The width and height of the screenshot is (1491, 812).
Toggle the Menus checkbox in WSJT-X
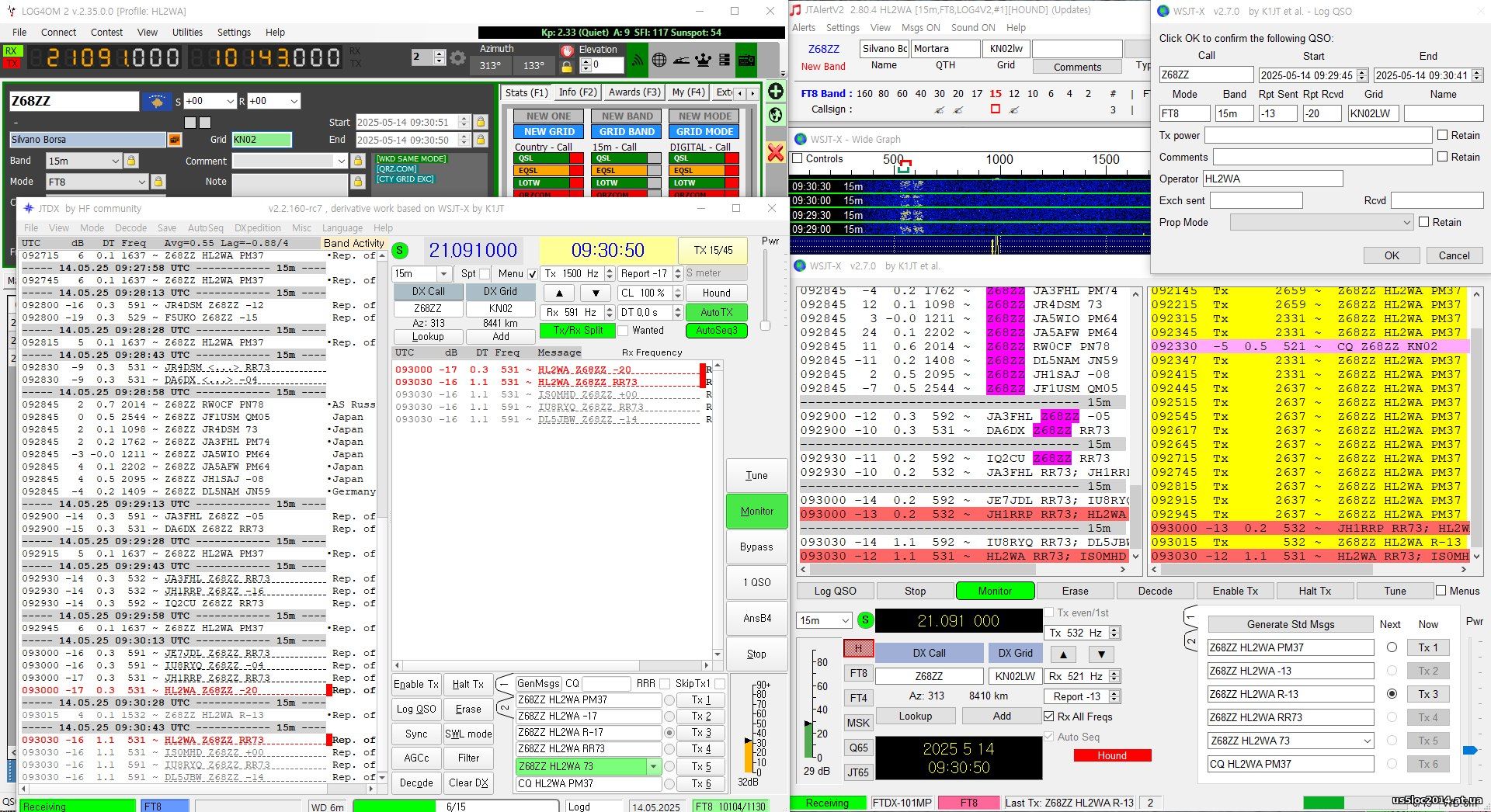tap(1441, 591)
